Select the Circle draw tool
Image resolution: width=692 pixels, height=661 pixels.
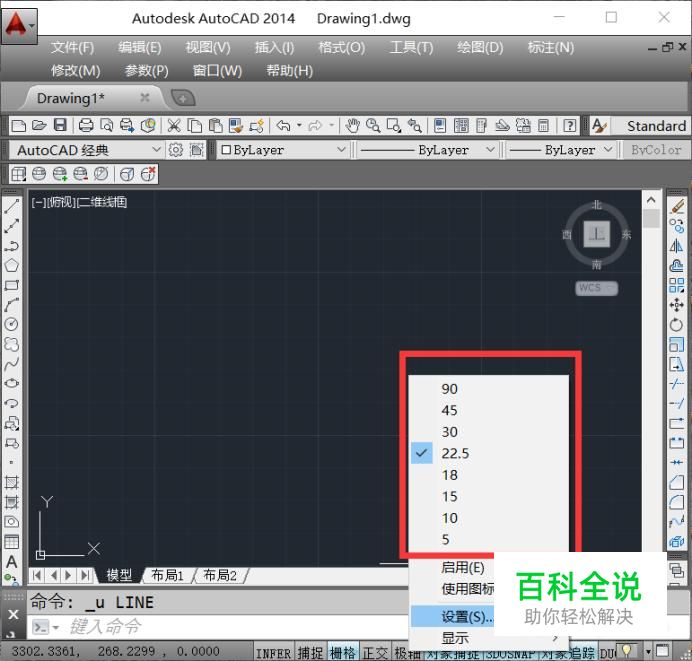tap(11, 324)
